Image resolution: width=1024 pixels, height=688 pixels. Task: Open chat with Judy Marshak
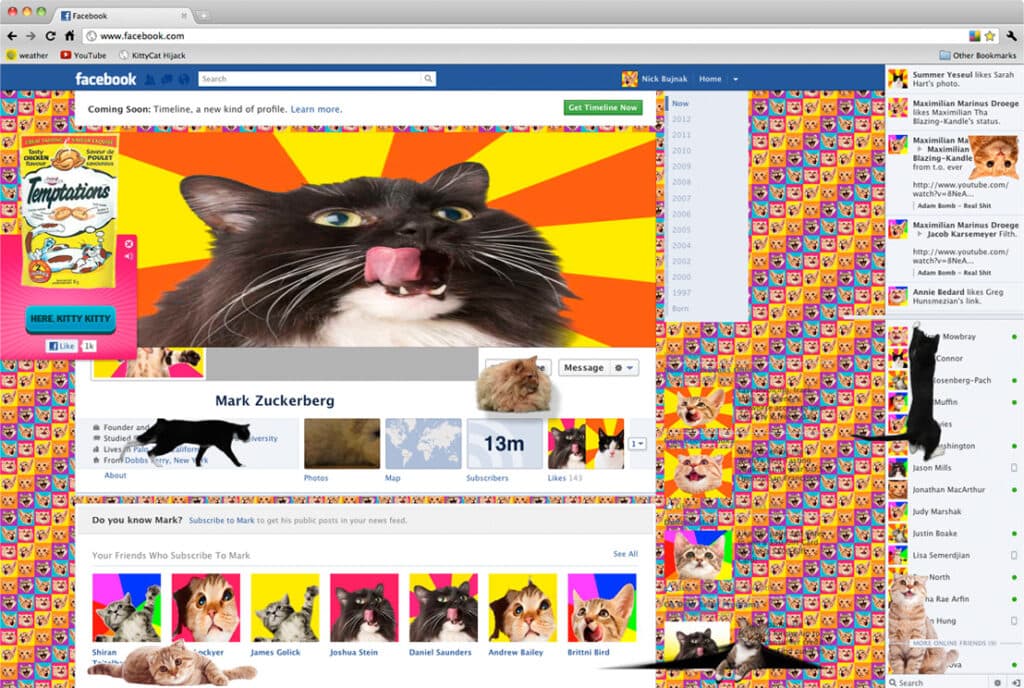tap(953, 512)
